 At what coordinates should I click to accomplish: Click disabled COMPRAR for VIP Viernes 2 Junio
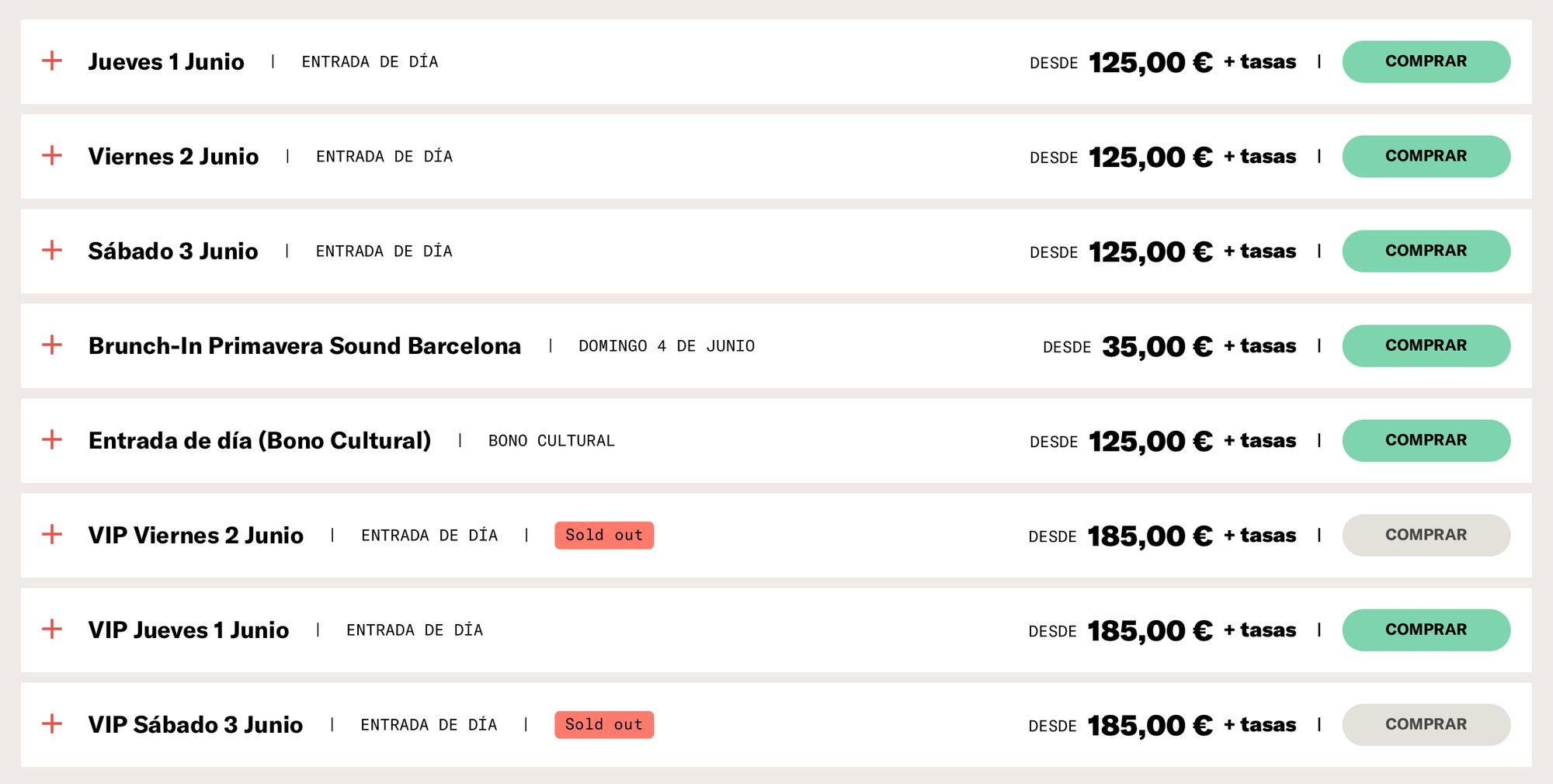pos(1426,535)
